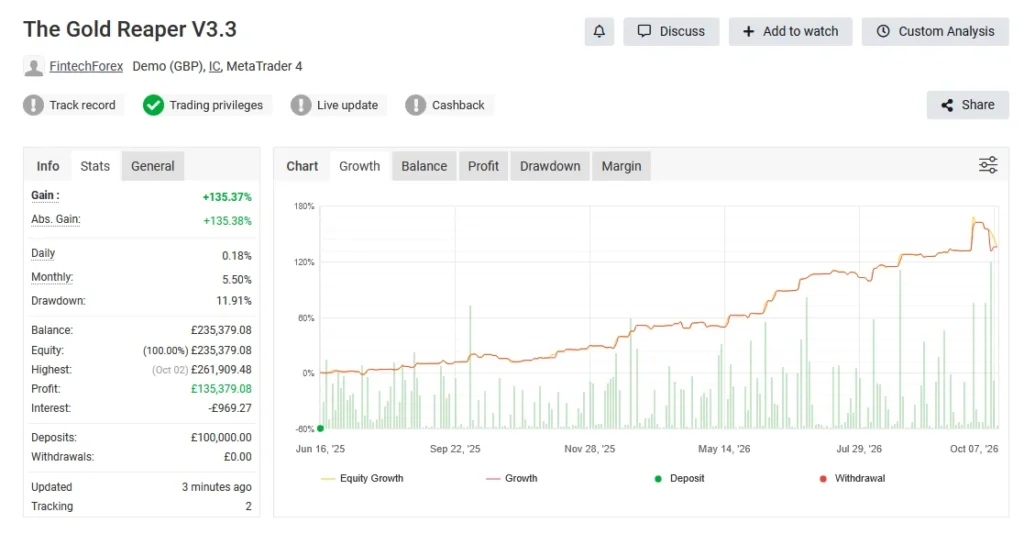
Task: Select the Drawdown chart tab
Action: (x=550, y=166)
